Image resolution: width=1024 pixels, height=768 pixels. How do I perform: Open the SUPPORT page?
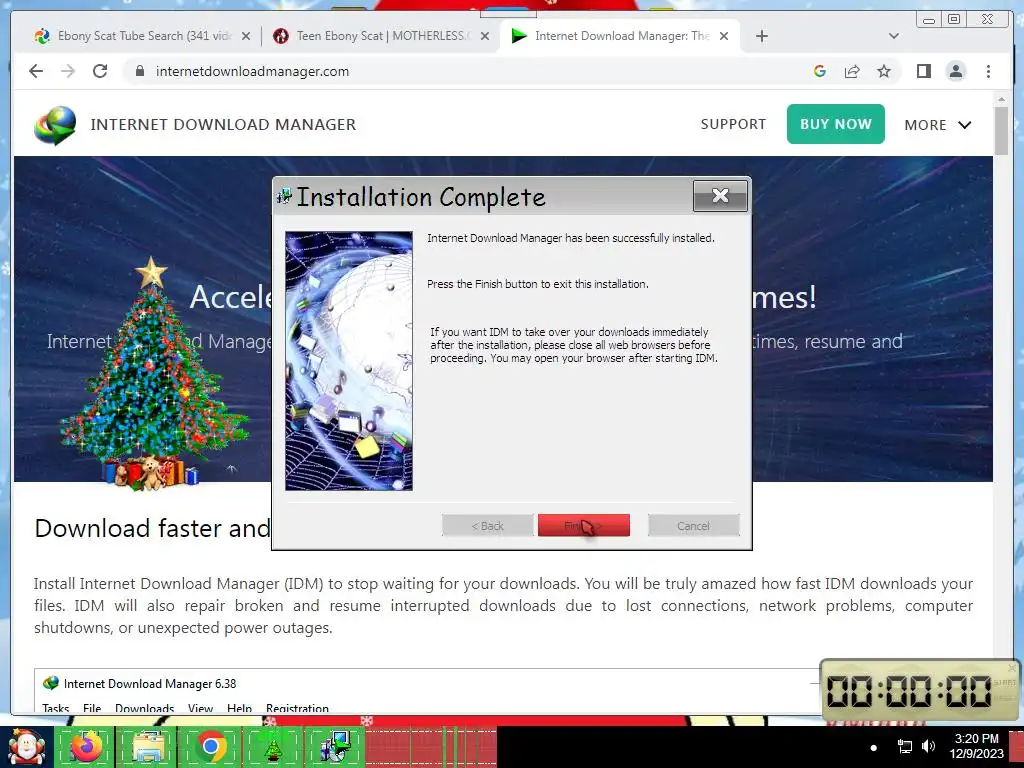(x=733, y=124)
